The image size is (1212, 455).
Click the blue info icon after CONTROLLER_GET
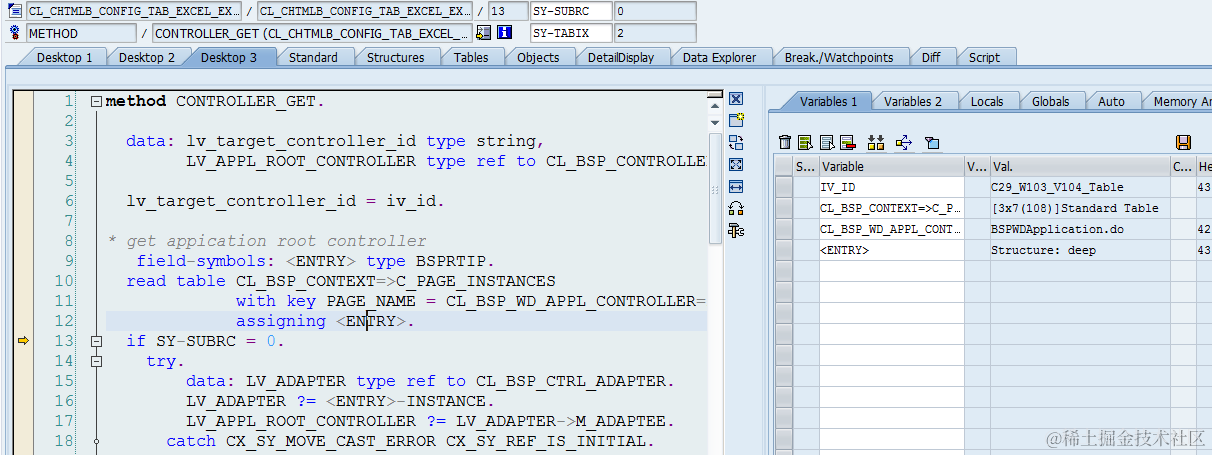(x=505, y=33)
